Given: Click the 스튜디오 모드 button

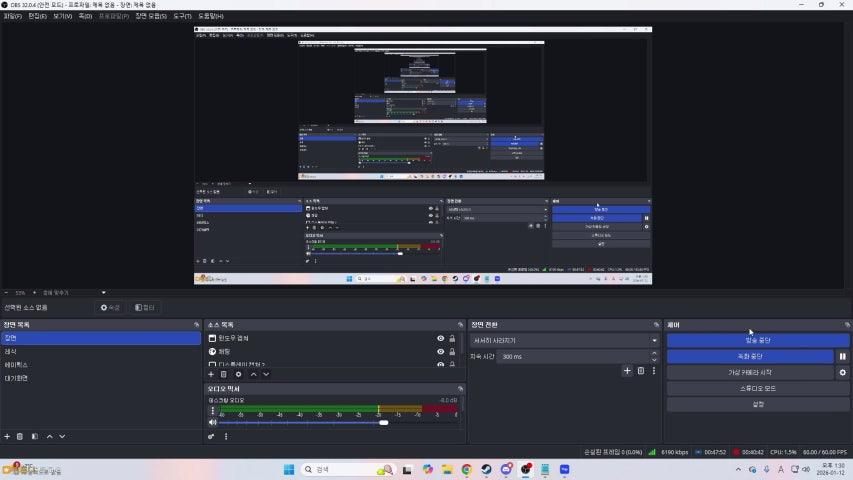Looking at the screenshot, I should 757,388.
